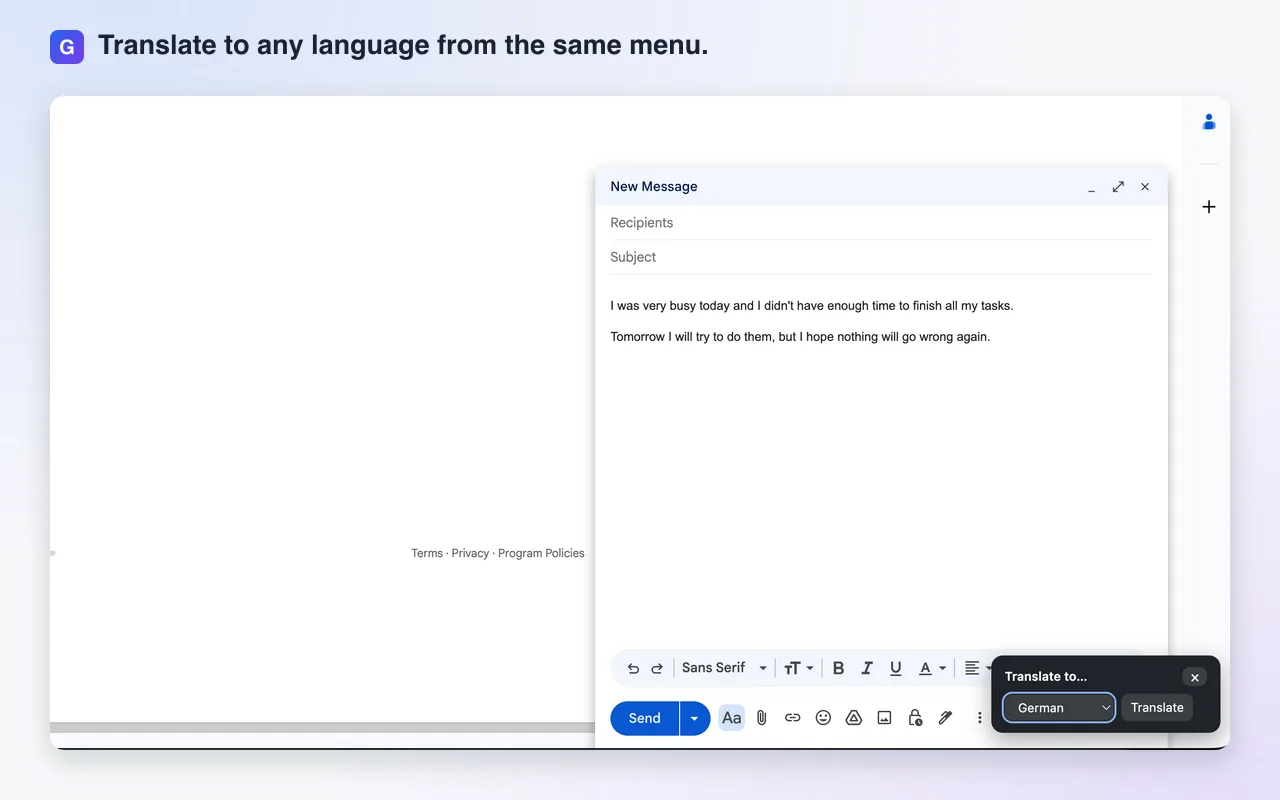Viewport: 1280px width, 800px height.
Task: Expand New Message to full screen
Action: (x=1118, y=187)
